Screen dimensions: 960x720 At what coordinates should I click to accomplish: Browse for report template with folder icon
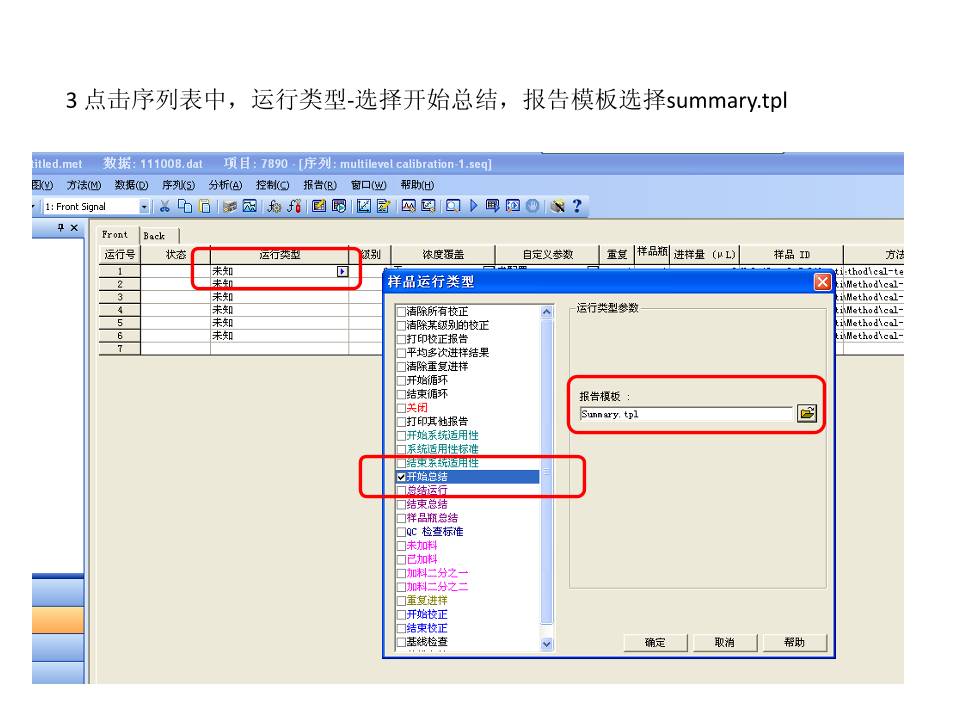[x=806, y=414]
